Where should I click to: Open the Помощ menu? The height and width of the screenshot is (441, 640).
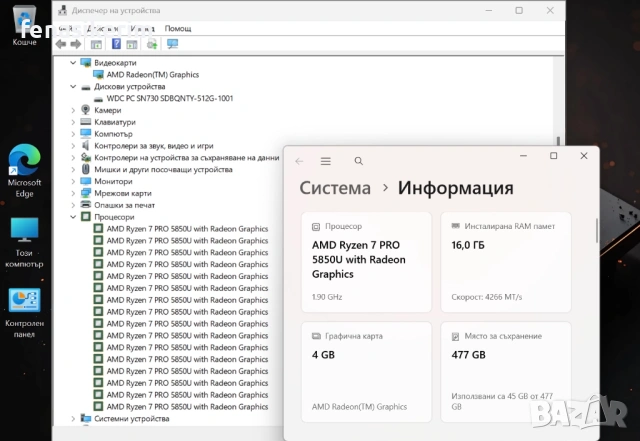coord(178,29)
